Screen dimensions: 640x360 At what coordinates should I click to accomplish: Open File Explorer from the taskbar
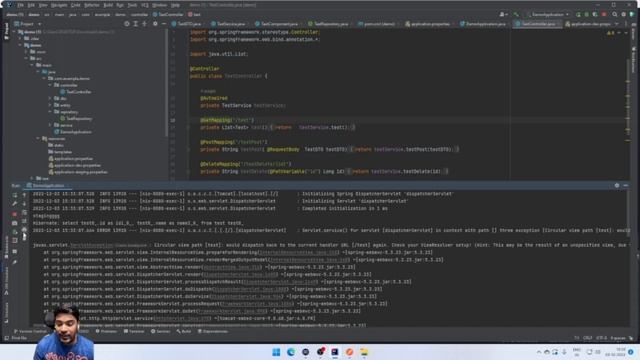(364, 352)
